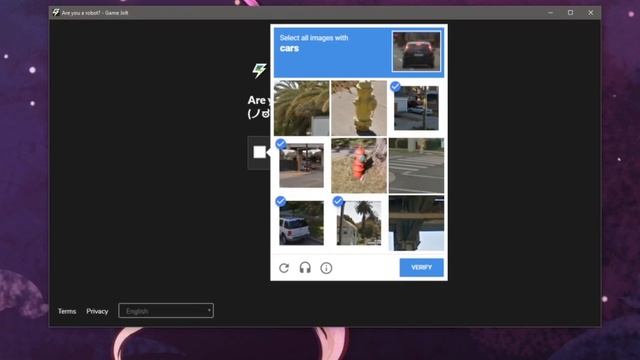Reload the captcha challenge
Image resolution: width=640 pixels, height=360 pixels.
(x=284, y=268)
